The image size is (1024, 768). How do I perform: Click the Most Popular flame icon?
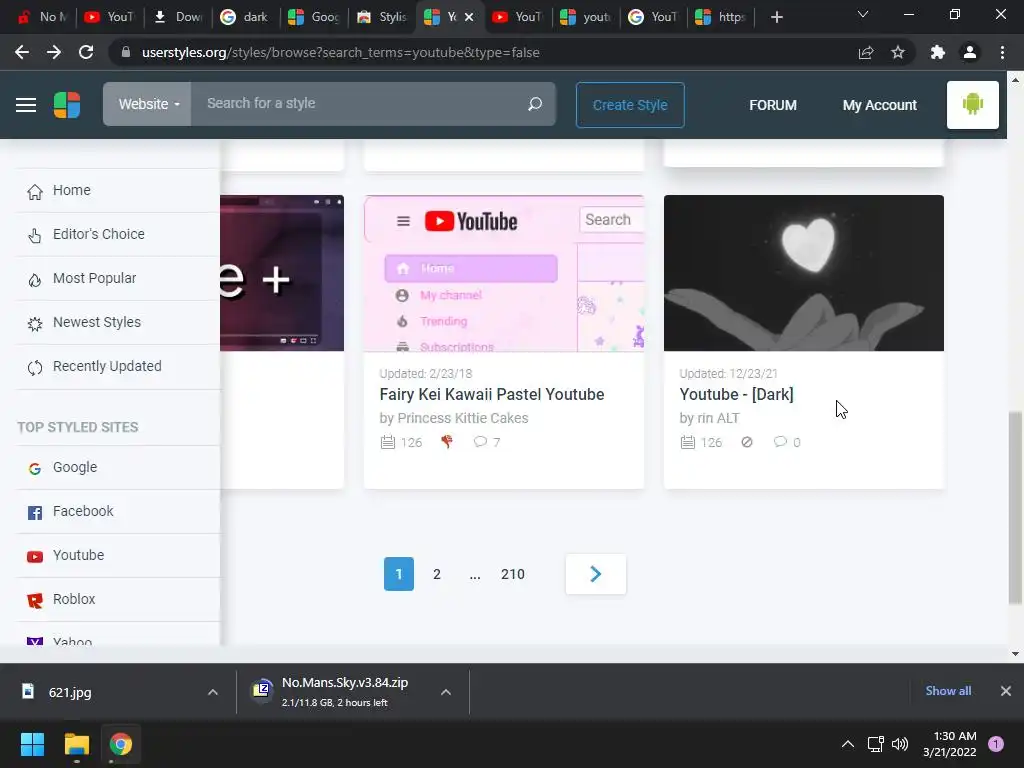point(35,279)
